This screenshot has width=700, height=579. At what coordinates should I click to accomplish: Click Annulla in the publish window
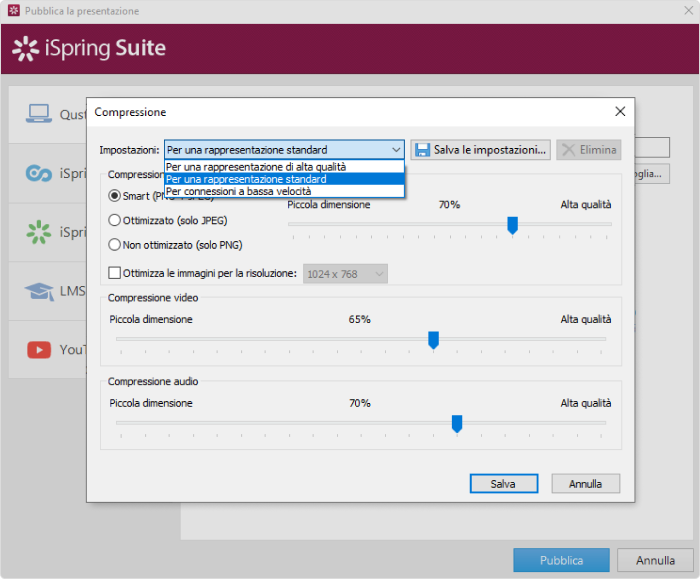(655, 560)
